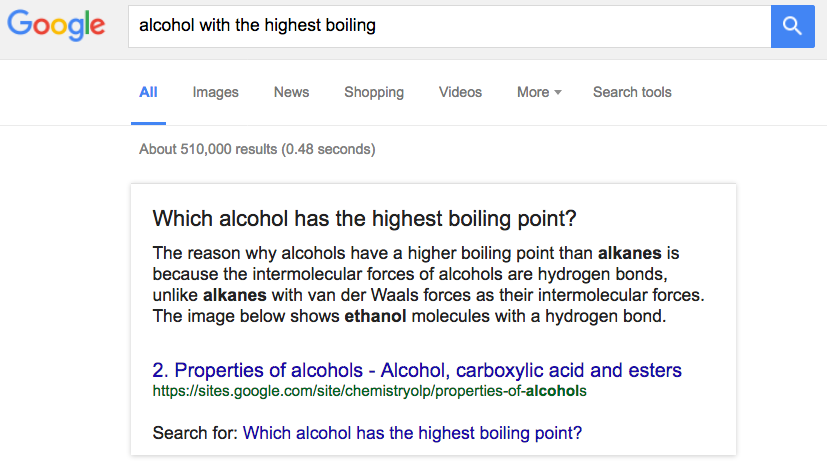Select the All results tab

click(x=148, y=92)
